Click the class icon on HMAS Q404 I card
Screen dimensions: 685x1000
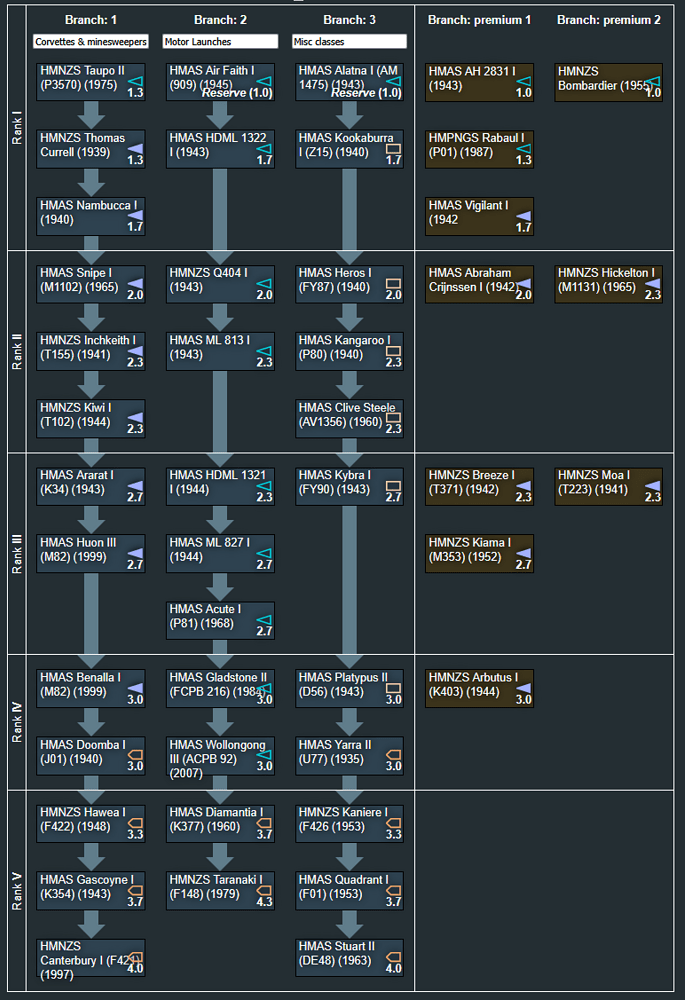click(264, 283)
